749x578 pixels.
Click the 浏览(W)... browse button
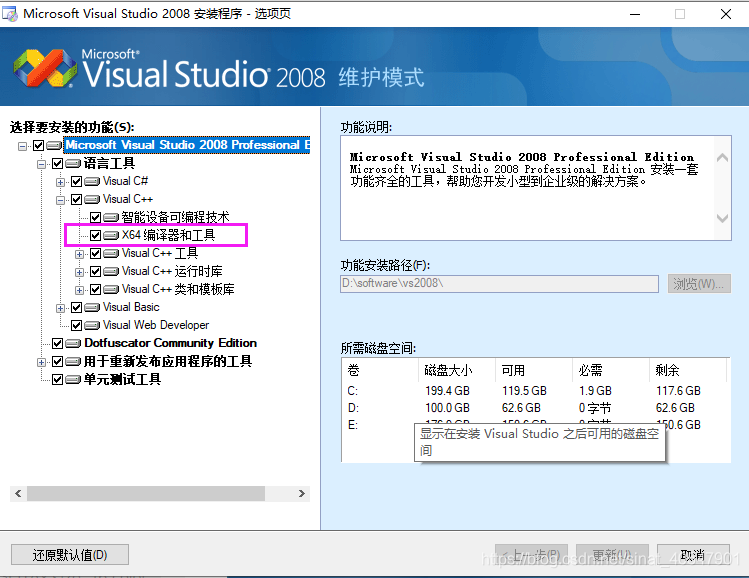[699, 284]
